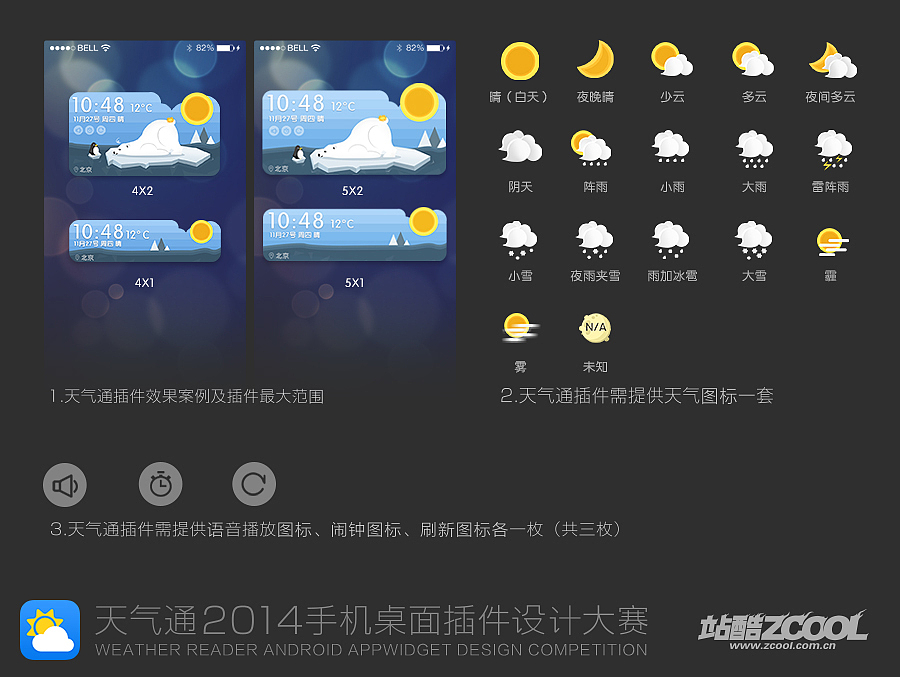The image size is (900, 677).
Task: Tap the penguin in the 4X2 widget
Action: (x=94, y=151)
